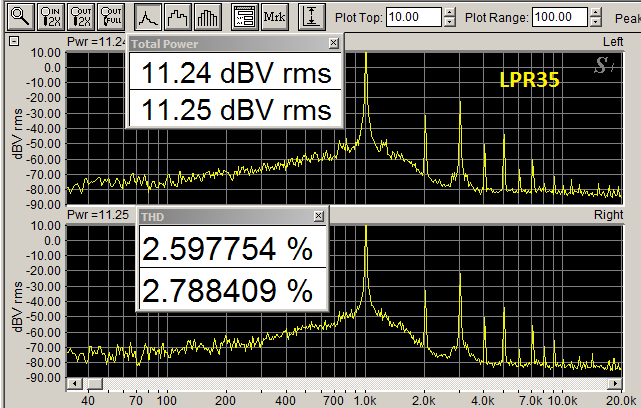The width and height of the screenshot is (641, 408).
Task: Click the horizontal scrollbar right arrow
Action: (615, 383)
